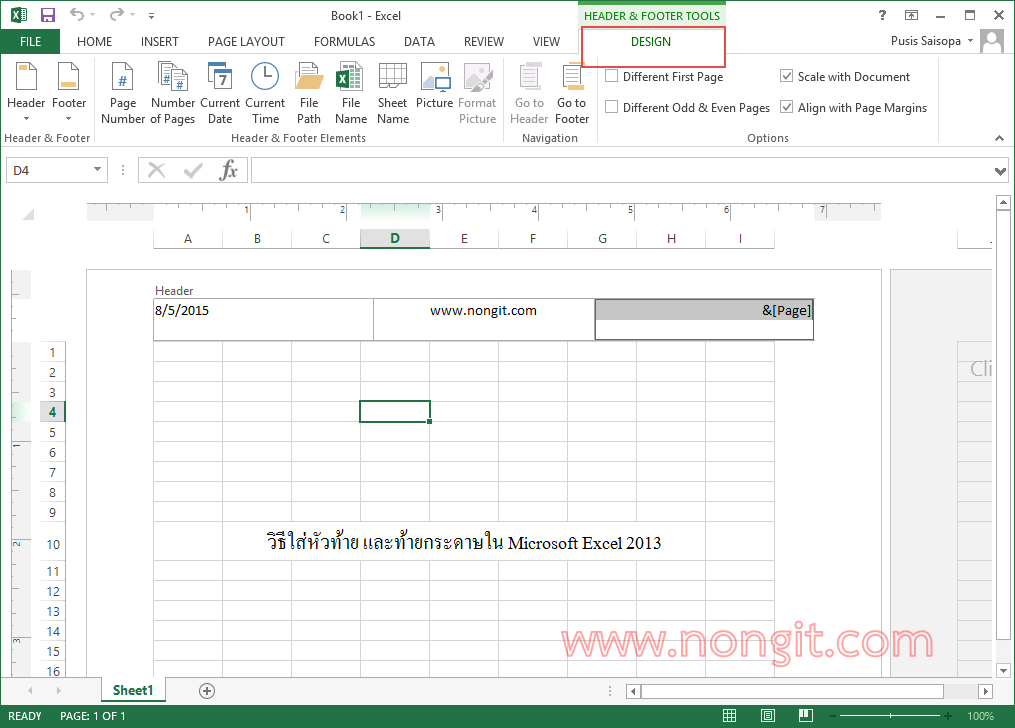Switch to Page Layout view in status bar
The image size is (1015, 728).
click(768, 716)
